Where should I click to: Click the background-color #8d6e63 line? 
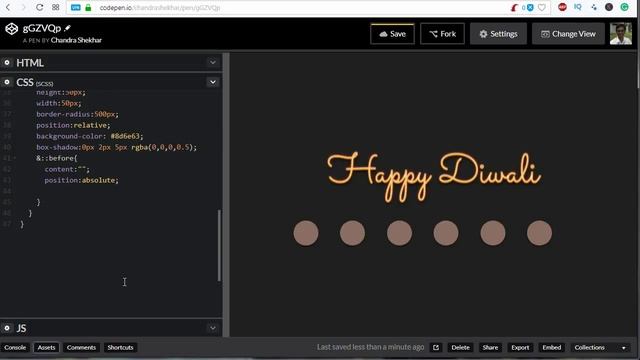[89, 136]
